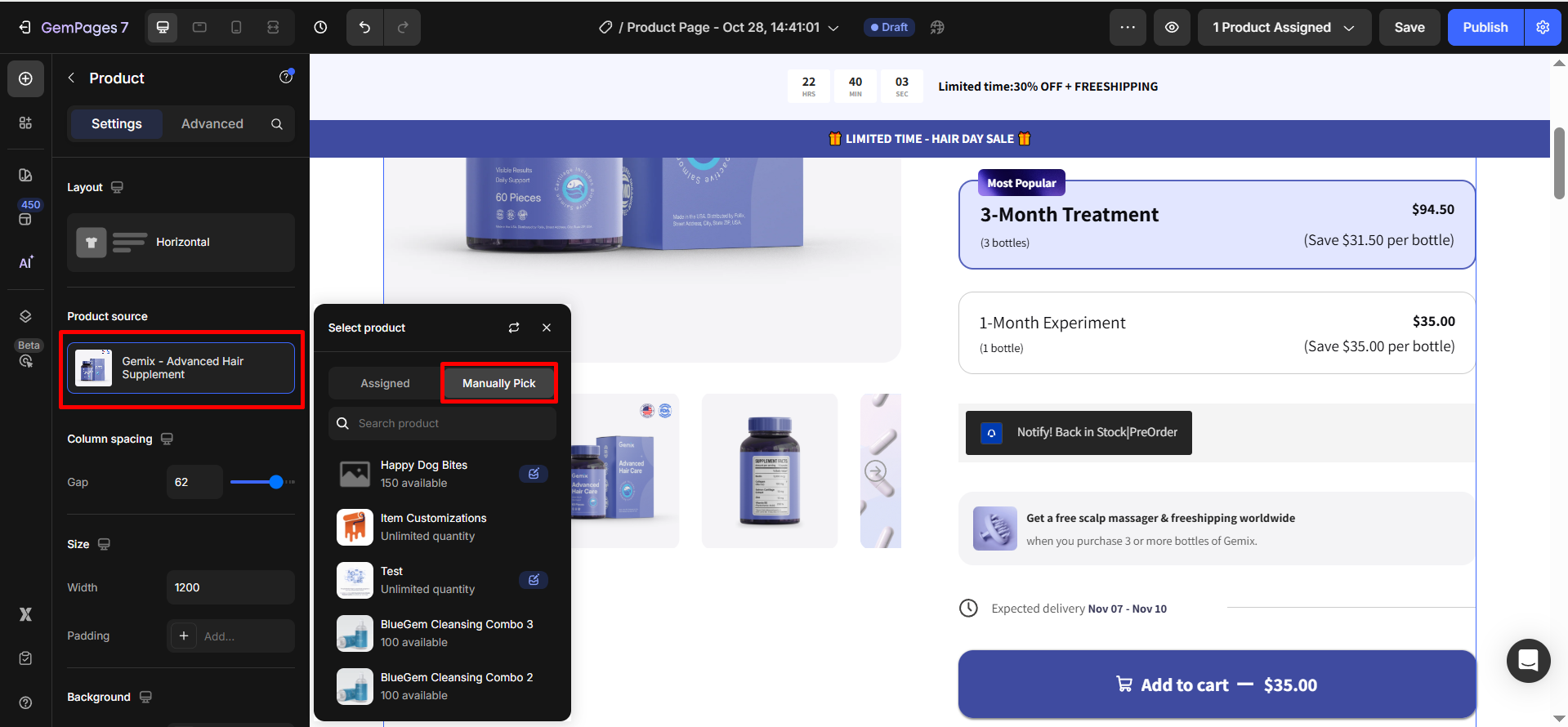Click the edit icon on Happy Dog Bites
This screenshot has height=727, width=1568.
(534, 474)
